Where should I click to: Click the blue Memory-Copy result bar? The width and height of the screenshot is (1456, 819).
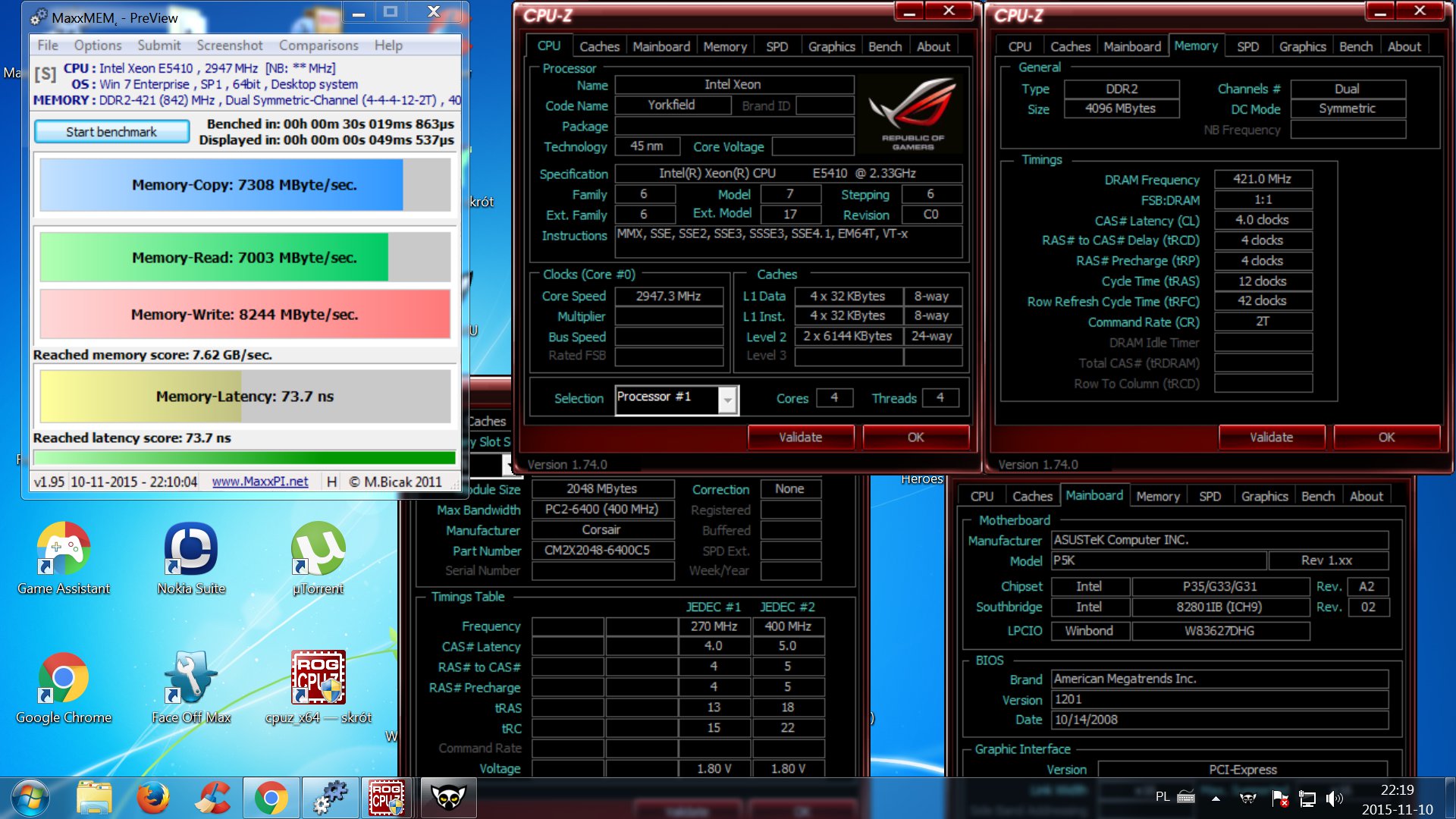coord(245,184)
